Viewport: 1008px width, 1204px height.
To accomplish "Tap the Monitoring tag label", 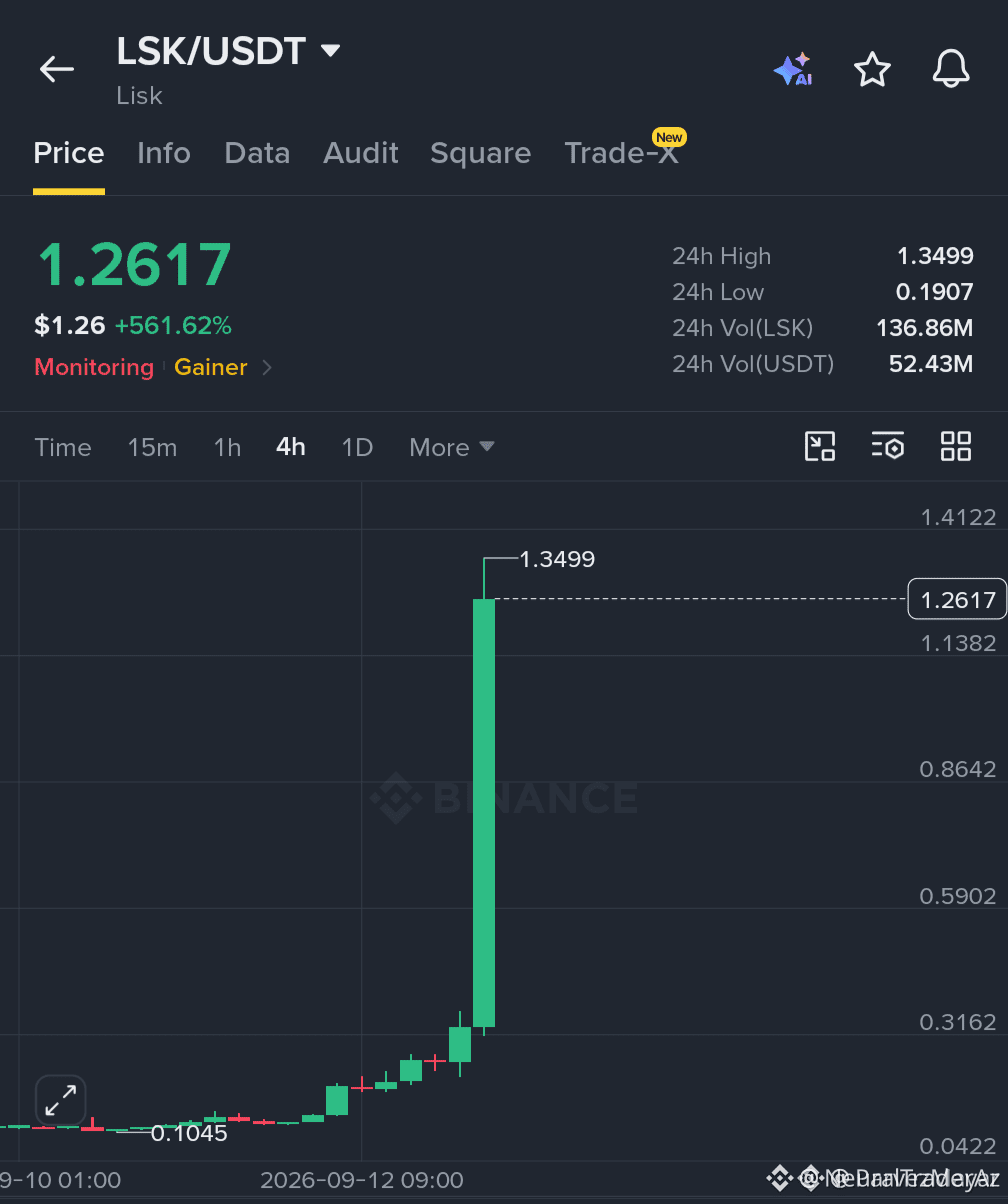I will tap(94, 367).
